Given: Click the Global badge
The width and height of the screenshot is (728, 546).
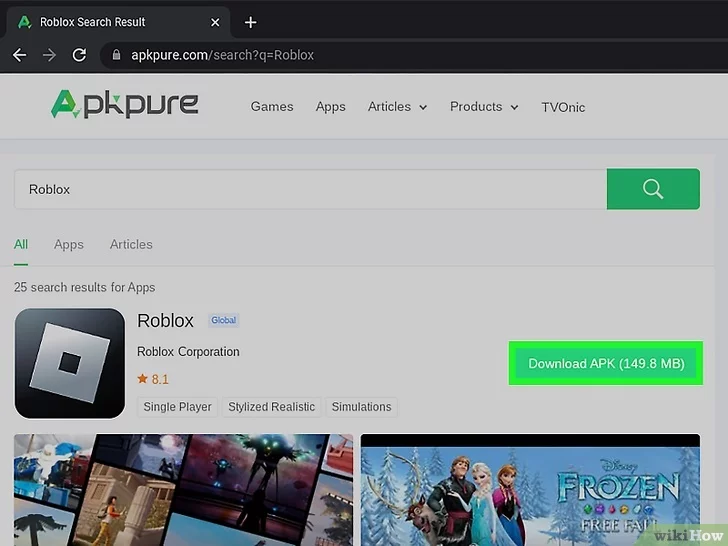Looking at the screenshot, I should point(223,320).
